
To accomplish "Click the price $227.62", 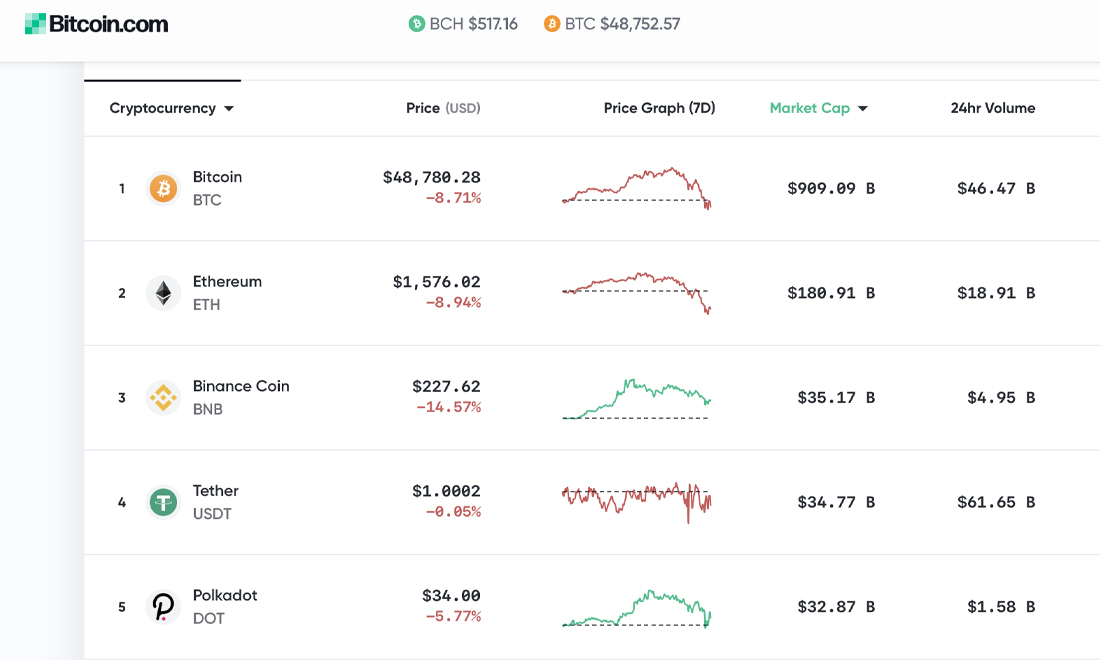I will (446, 386).
